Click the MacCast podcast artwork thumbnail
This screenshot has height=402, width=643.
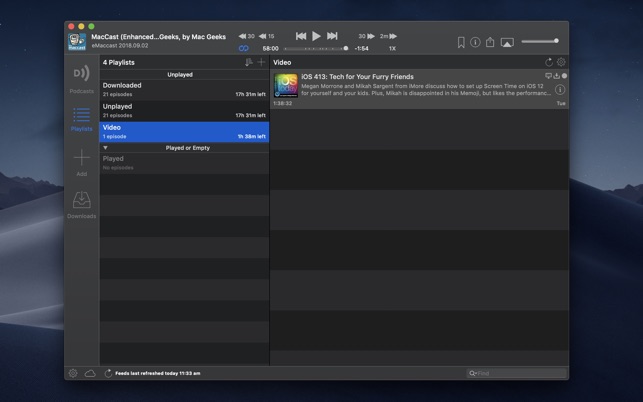[77, 42]
